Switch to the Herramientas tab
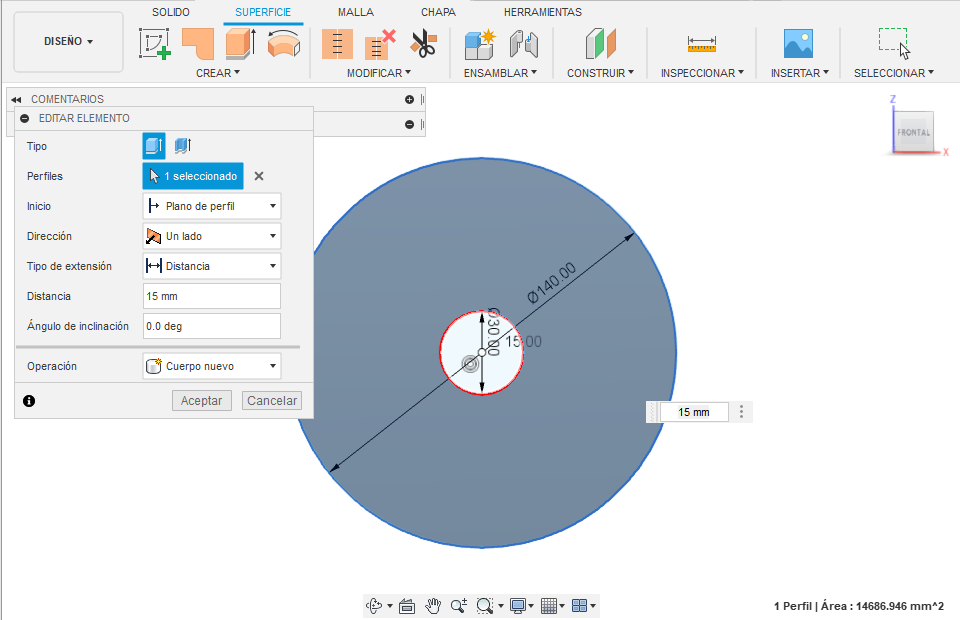The height and width of the screenshot is (620, 960). coord(542,12)
